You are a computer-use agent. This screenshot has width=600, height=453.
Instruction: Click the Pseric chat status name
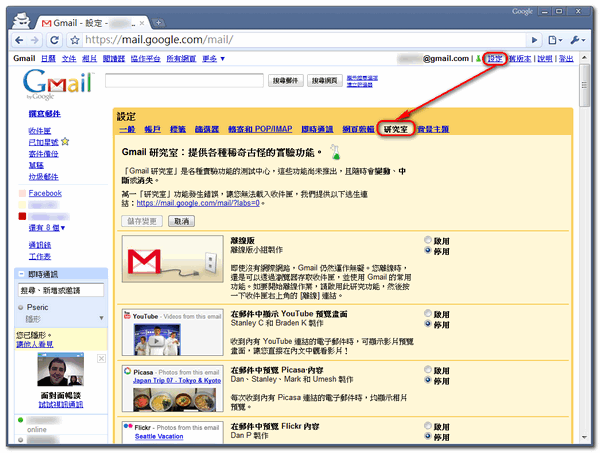(38, 307)
